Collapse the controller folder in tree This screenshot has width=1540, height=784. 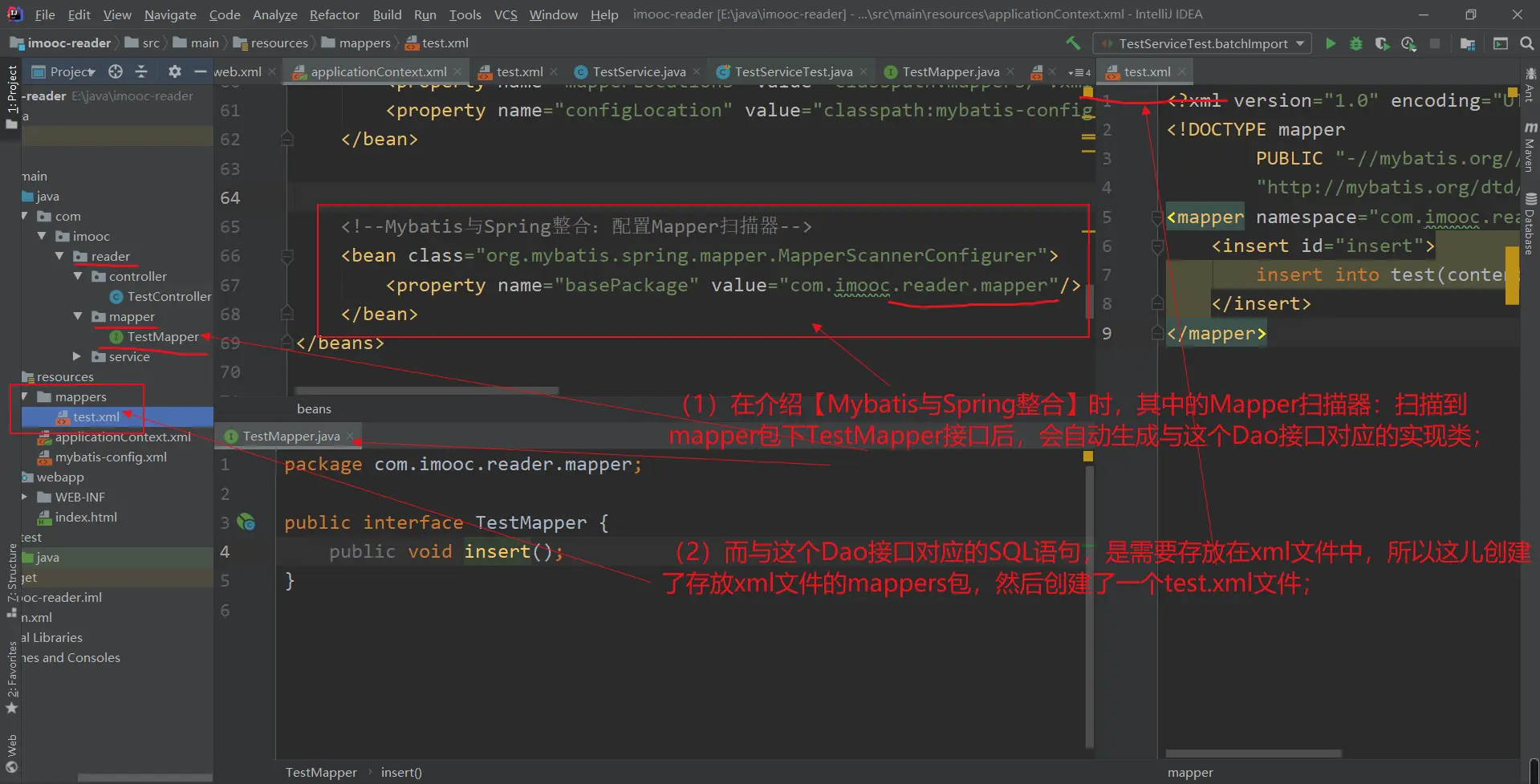coord(78,276)
